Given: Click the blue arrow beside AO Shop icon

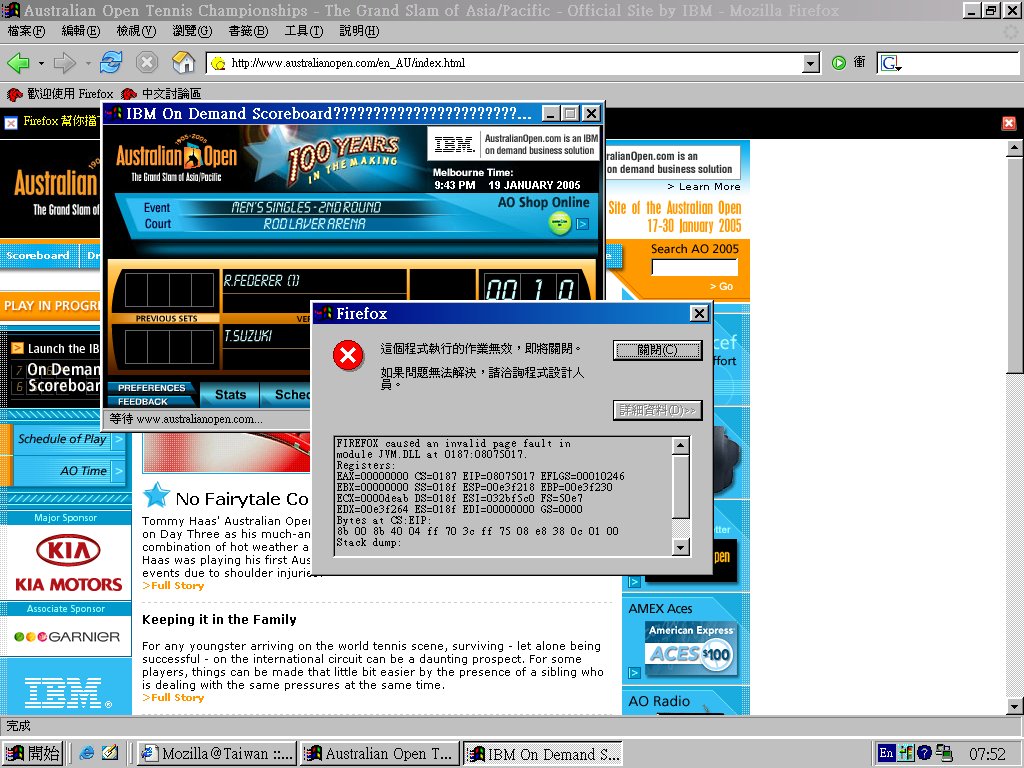Looking at the screenshot, I should pyautogui.click(x=582, y=224).
